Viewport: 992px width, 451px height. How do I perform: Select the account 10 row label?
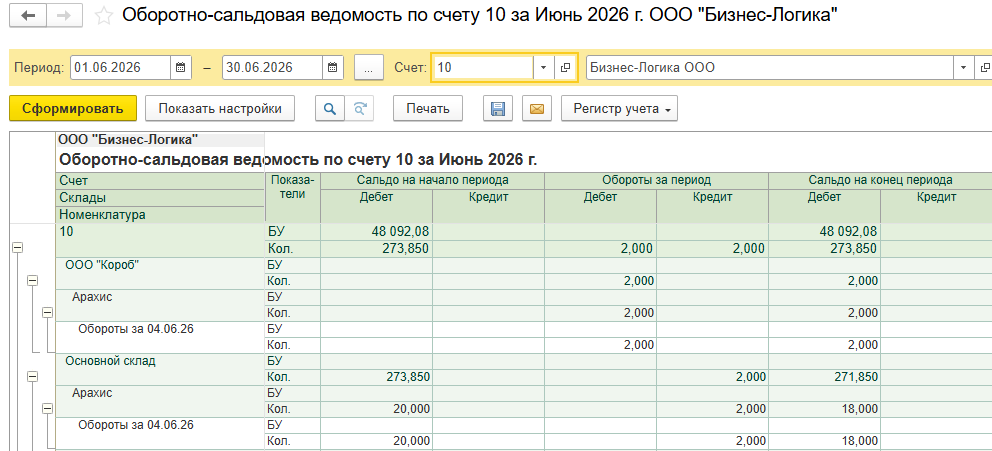(x=66, y=232)
